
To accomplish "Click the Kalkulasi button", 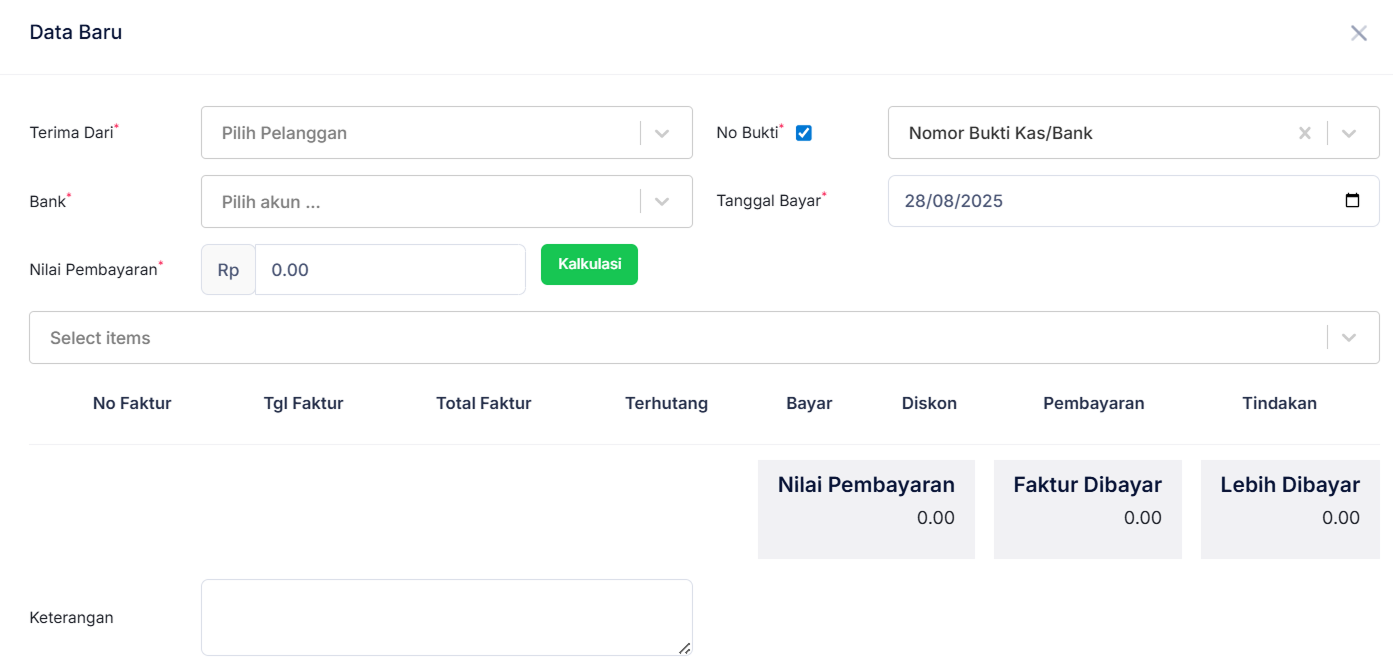I will tap(589, 264).
